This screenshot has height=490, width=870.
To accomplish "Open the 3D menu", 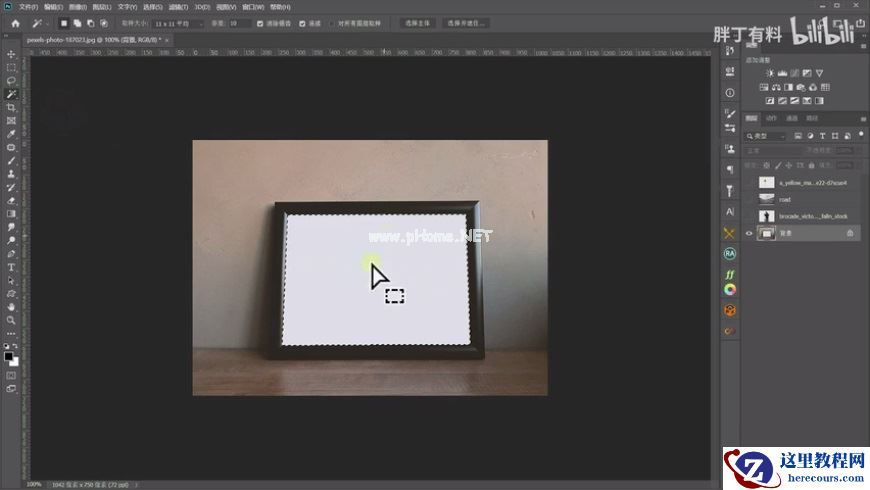I will coord(202,7).
